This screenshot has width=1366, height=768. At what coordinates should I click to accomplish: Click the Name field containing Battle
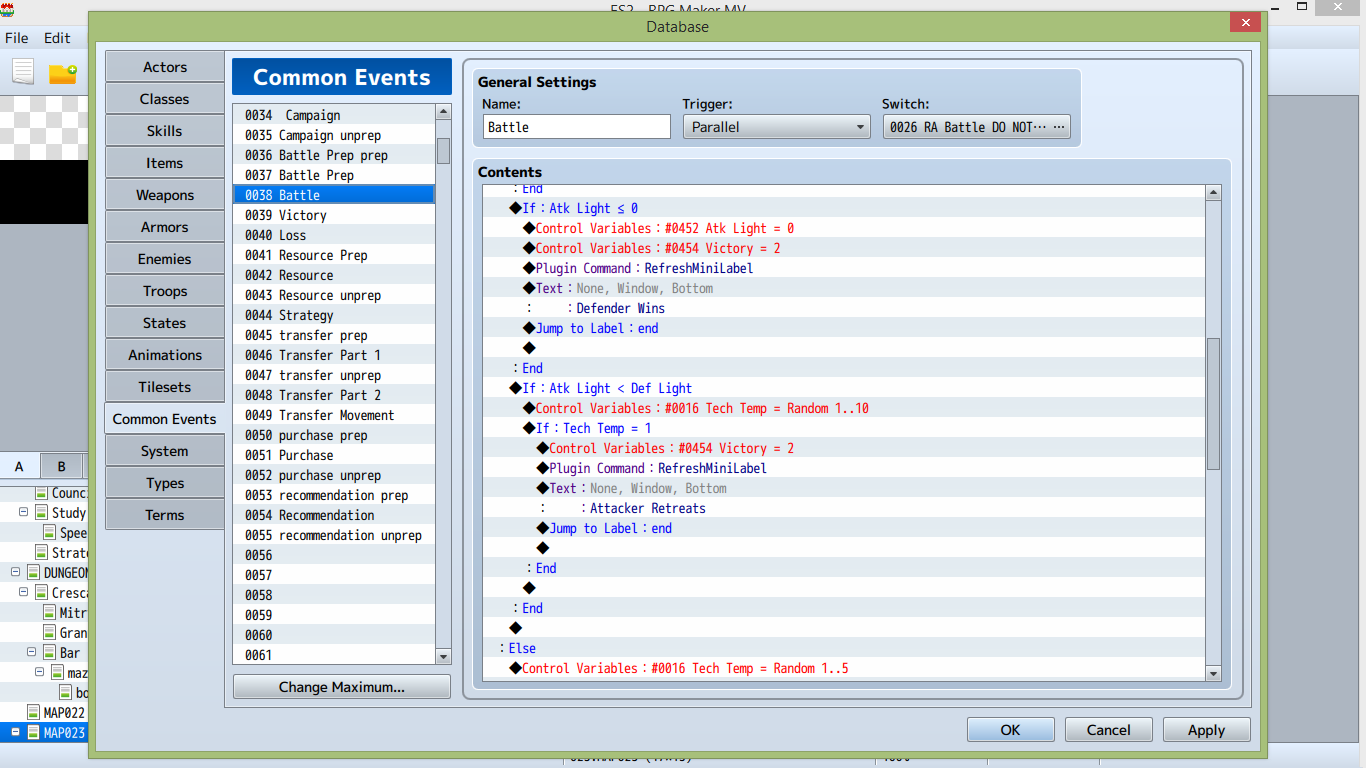[577, 127]
